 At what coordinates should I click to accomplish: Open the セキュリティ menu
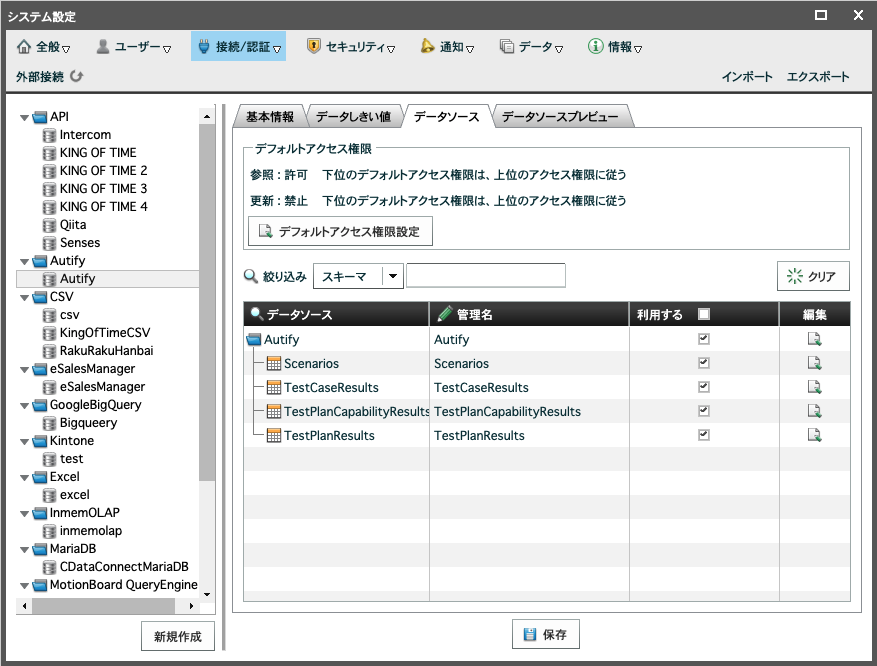click(351, 47)
